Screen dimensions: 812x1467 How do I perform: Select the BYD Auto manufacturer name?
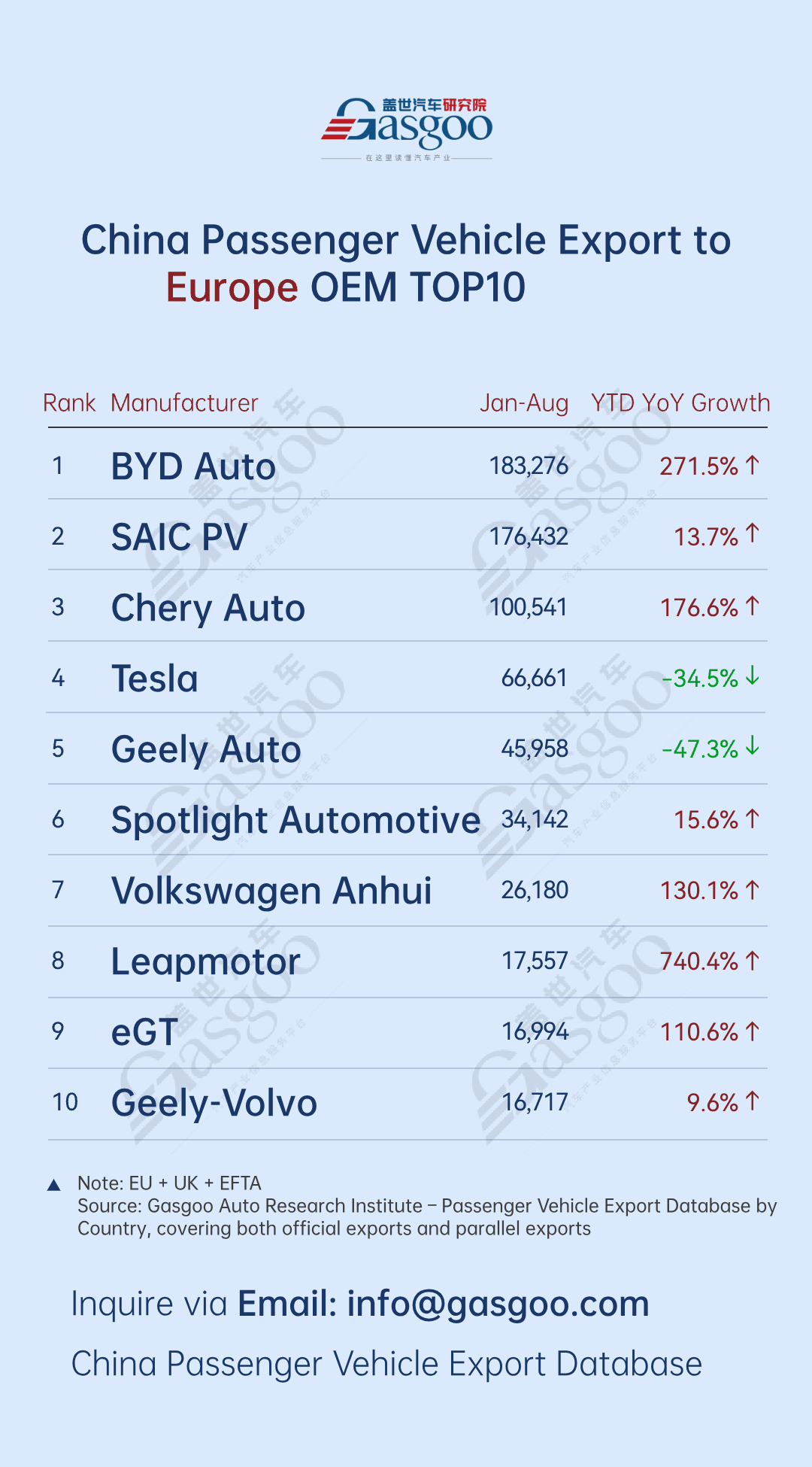pos(193,466)
